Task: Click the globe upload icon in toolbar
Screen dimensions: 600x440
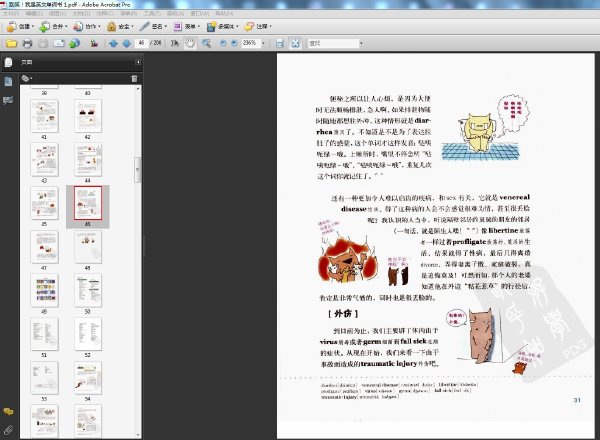Action: pyautogui.click(x=74, y=43)
